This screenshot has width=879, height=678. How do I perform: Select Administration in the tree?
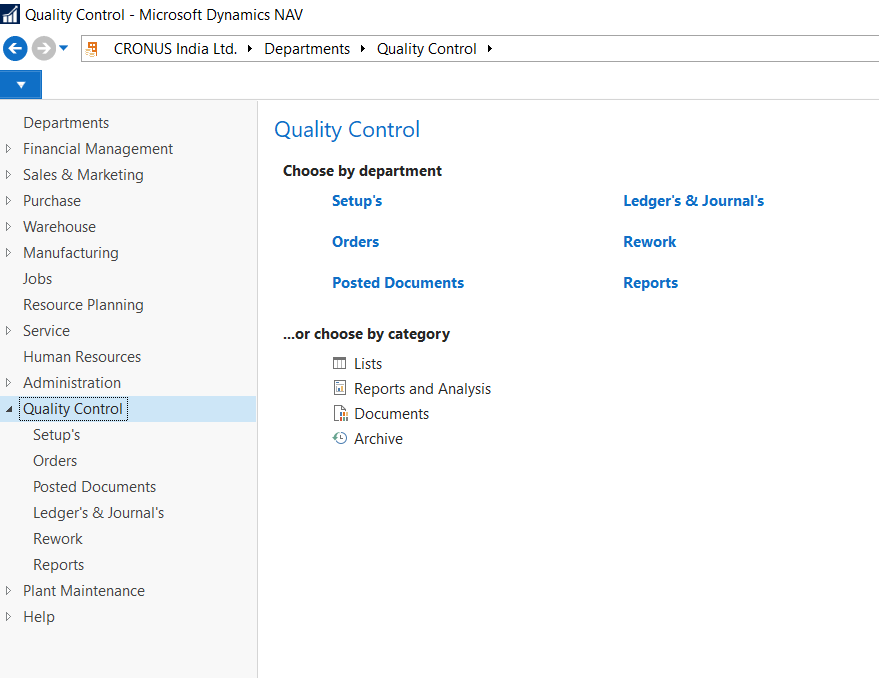72,382
